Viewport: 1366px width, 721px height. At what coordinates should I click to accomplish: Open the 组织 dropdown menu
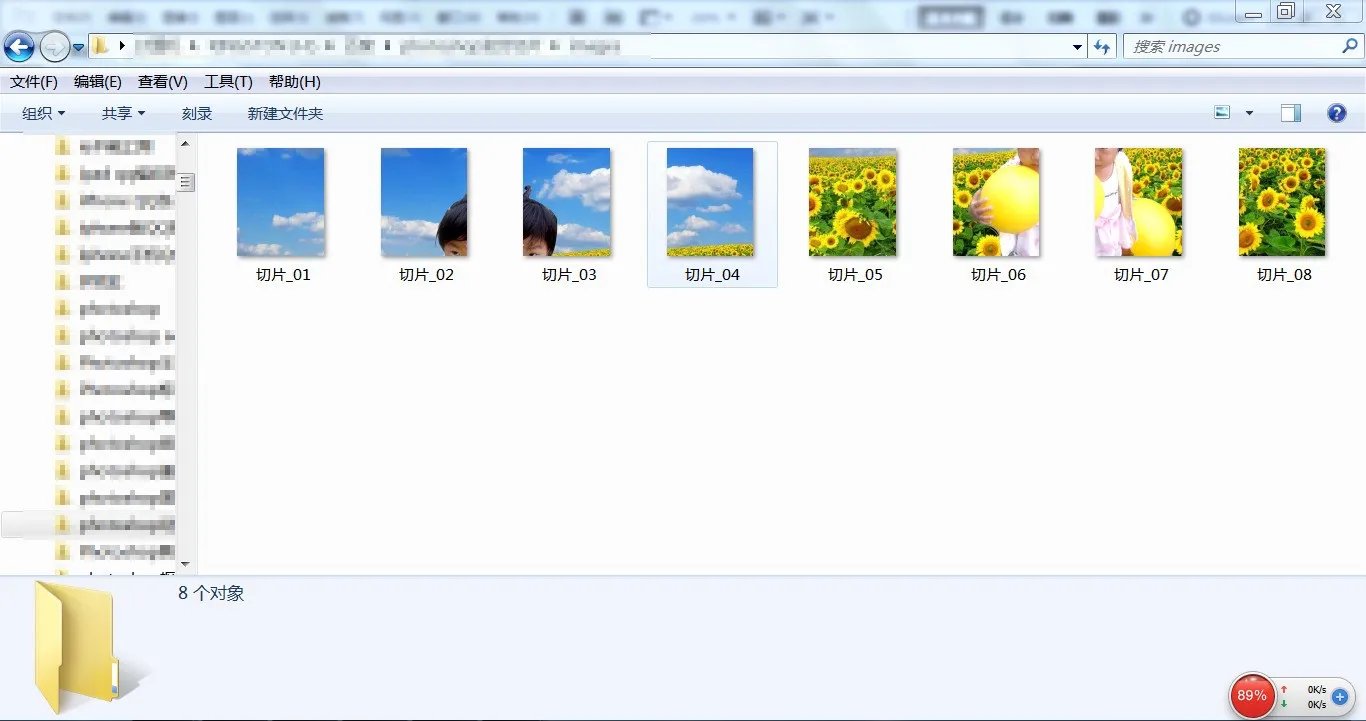[43, 113]
